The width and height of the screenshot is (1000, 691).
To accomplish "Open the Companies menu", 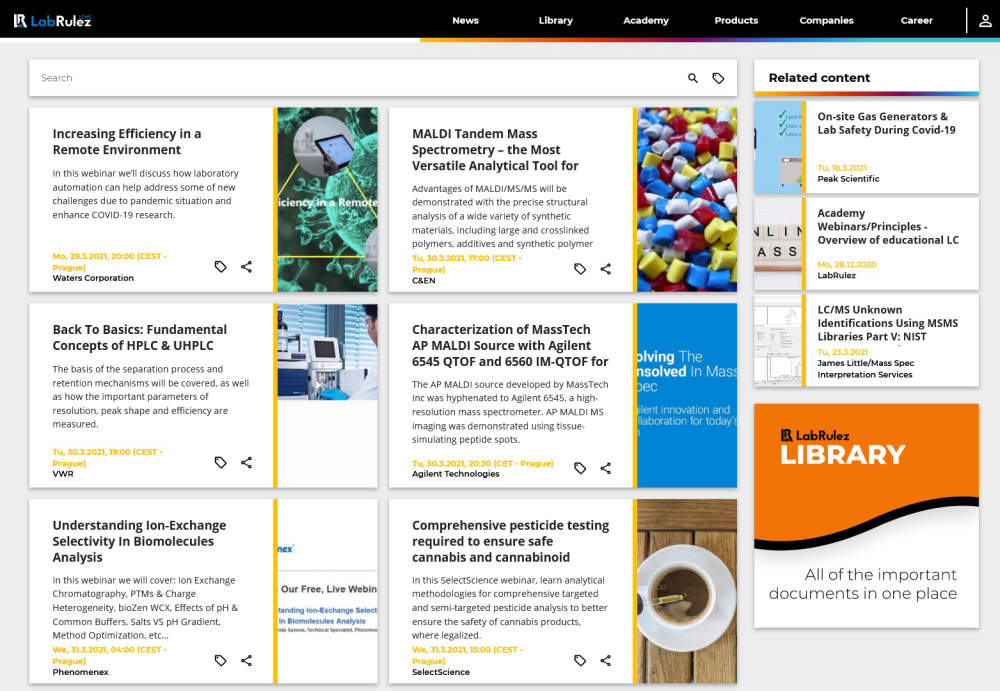I will pyautogui.click(x=827, y=20).
